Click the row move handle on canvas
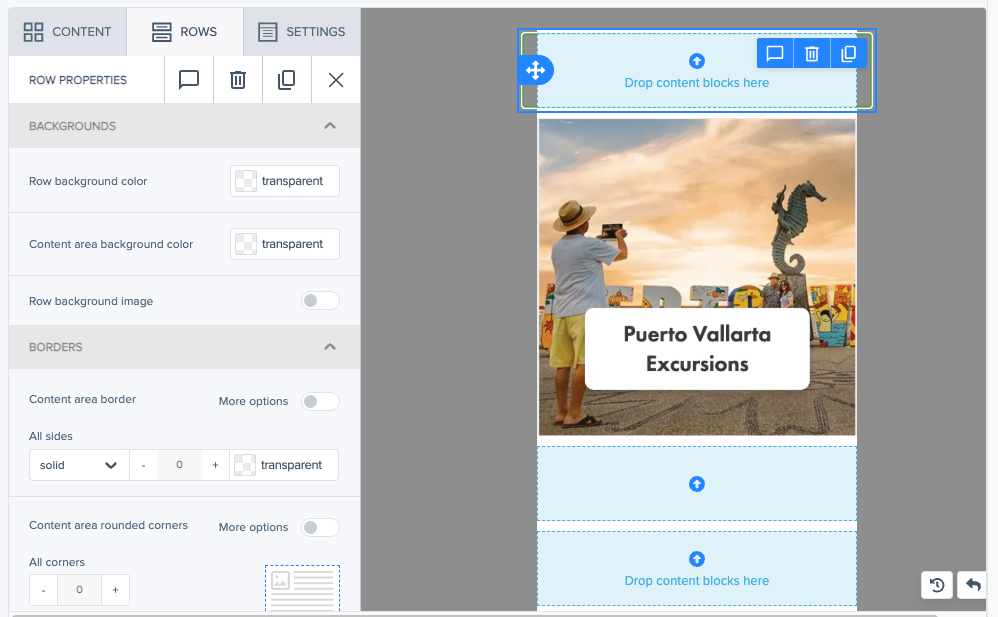Image resolution: width=998 pixels, height=617 pixels. coord(535,70)
